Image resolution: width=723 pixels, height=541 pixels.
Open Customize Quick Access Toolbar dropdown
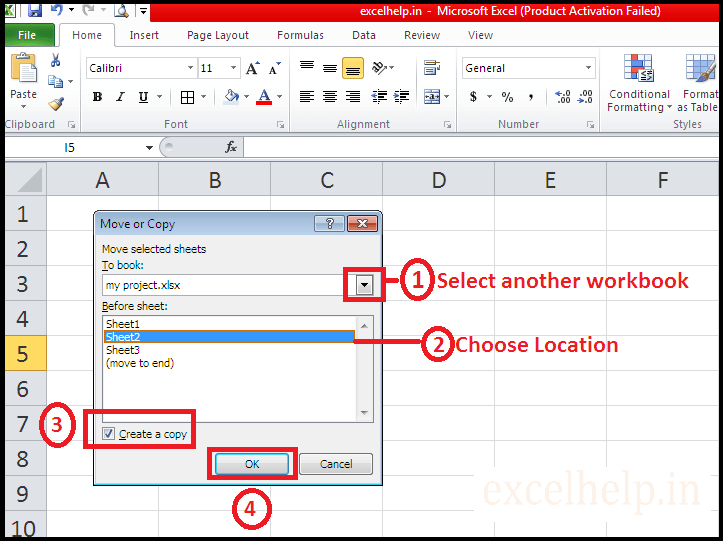point(143,11)
